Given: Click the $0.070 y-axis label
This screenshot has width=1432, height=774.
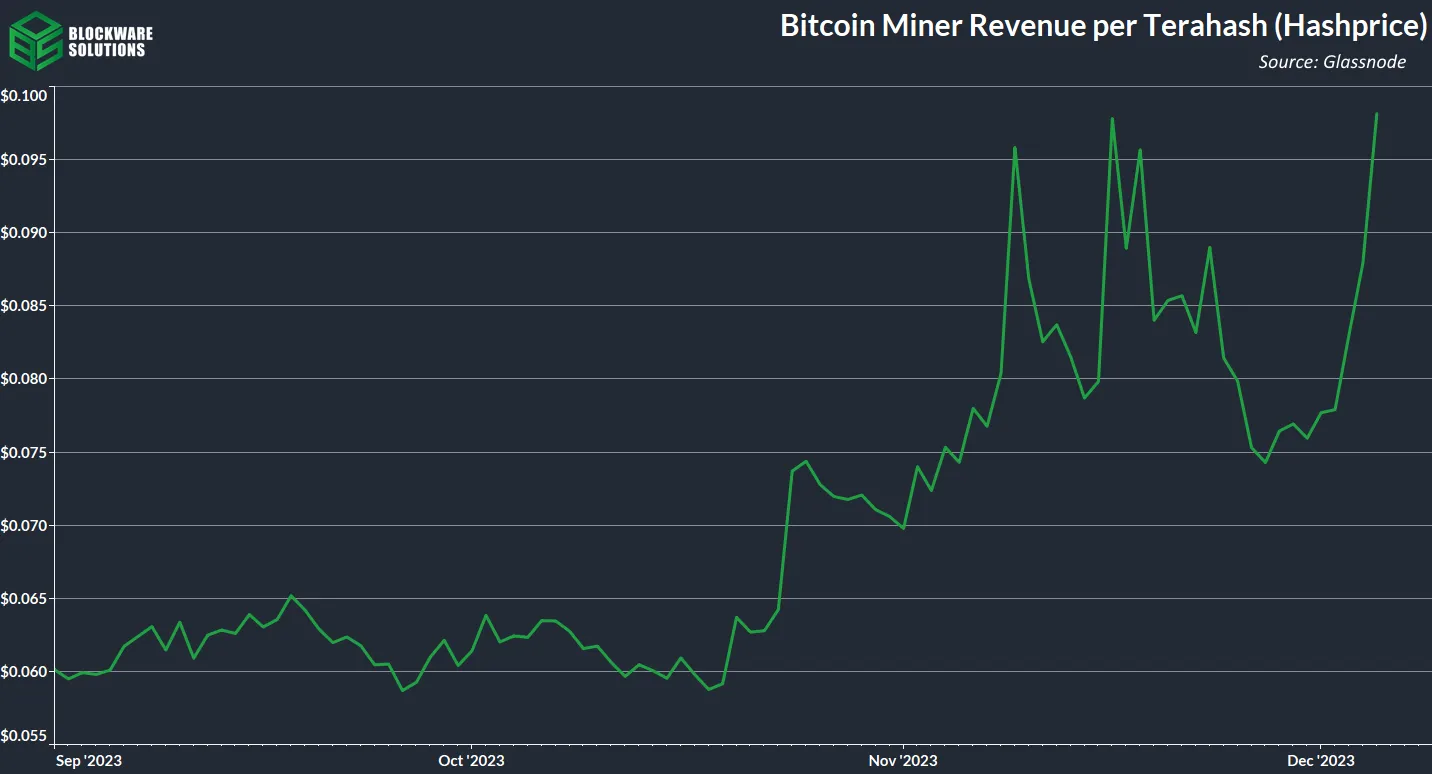Looking at the screenshot, I should coord(23,526).
